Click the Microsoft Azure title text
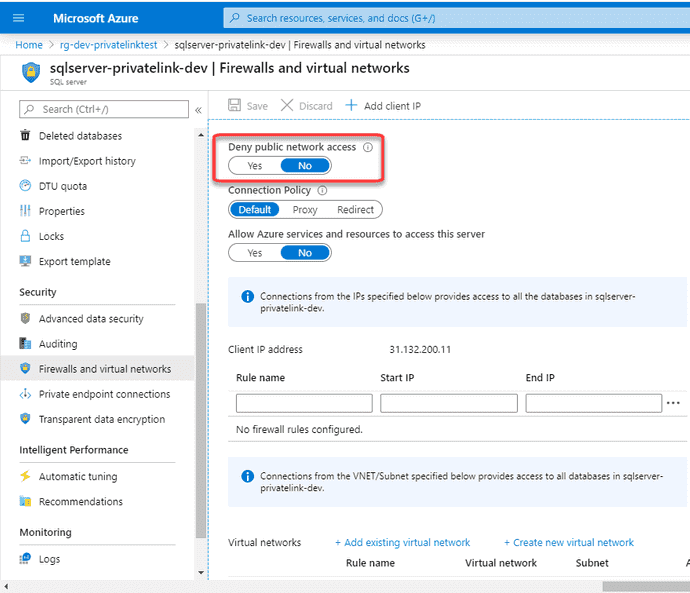Screen dimensions: 690x593 95,18
